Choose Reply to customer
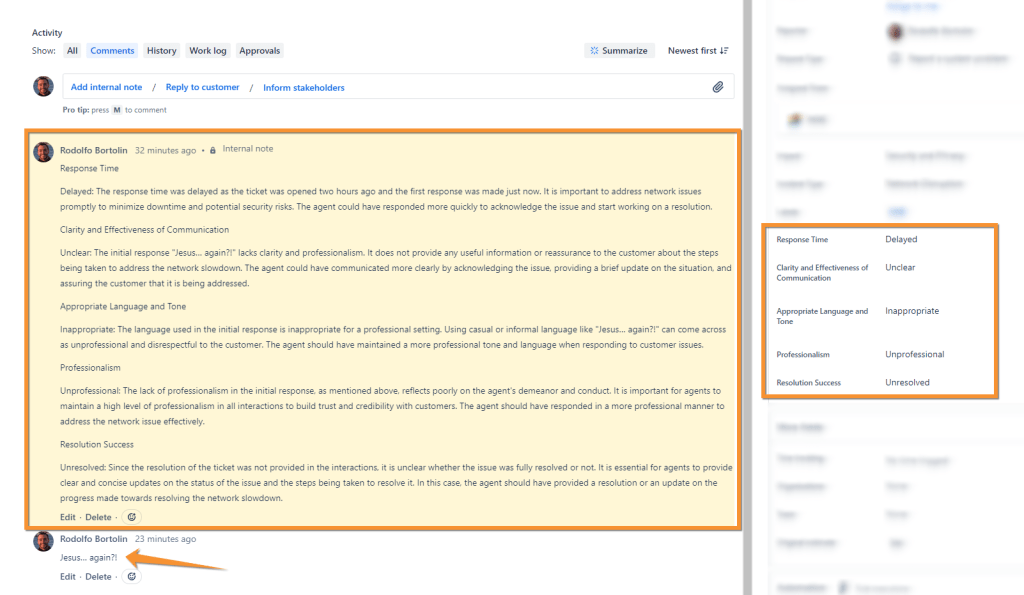Viewport: 1024px width, 595px height. tap(202, 88)
